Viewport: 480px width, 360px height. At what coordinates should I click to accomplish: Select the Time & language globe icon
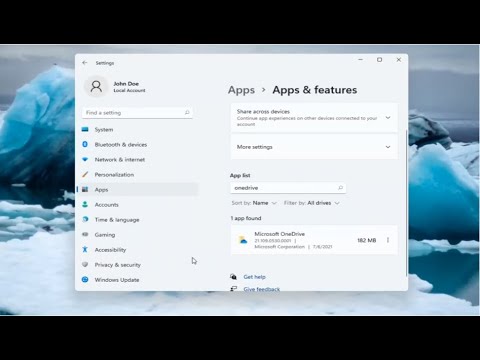[85, 219]
